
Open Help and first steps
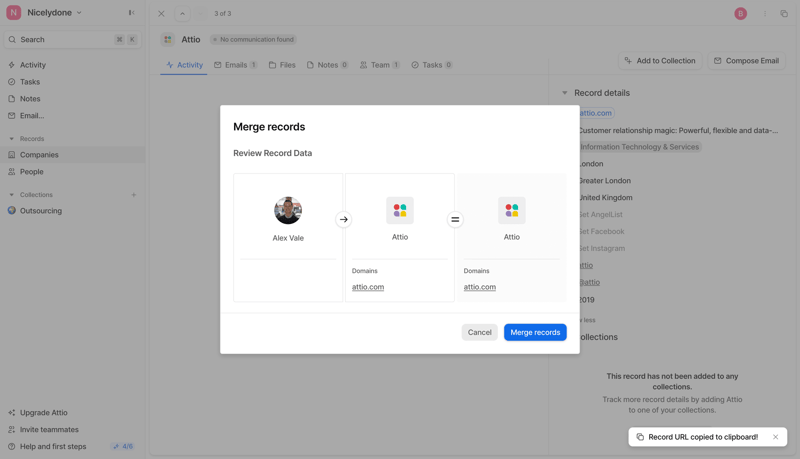click(53, 446)
